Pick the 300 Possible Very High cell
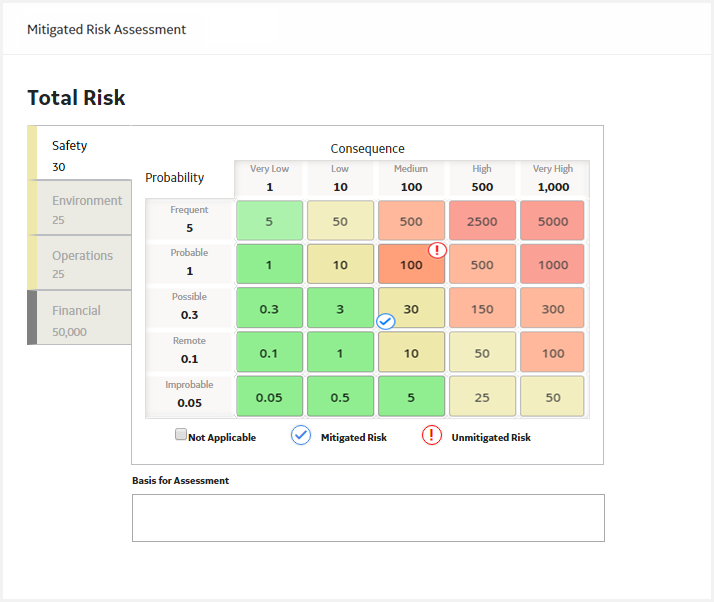The height and width of the screenshot is (602, 714). [552, 308]
